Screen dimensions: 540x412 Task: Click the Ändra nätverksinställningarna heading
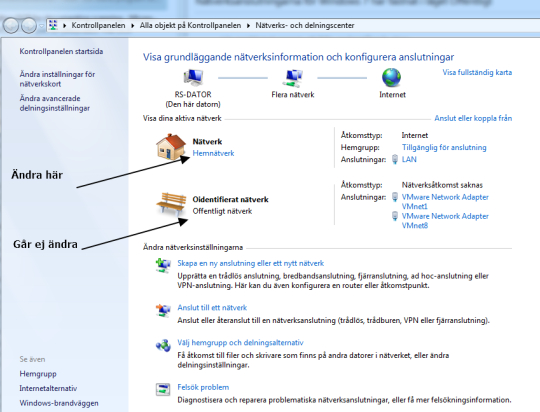[193, 247]
